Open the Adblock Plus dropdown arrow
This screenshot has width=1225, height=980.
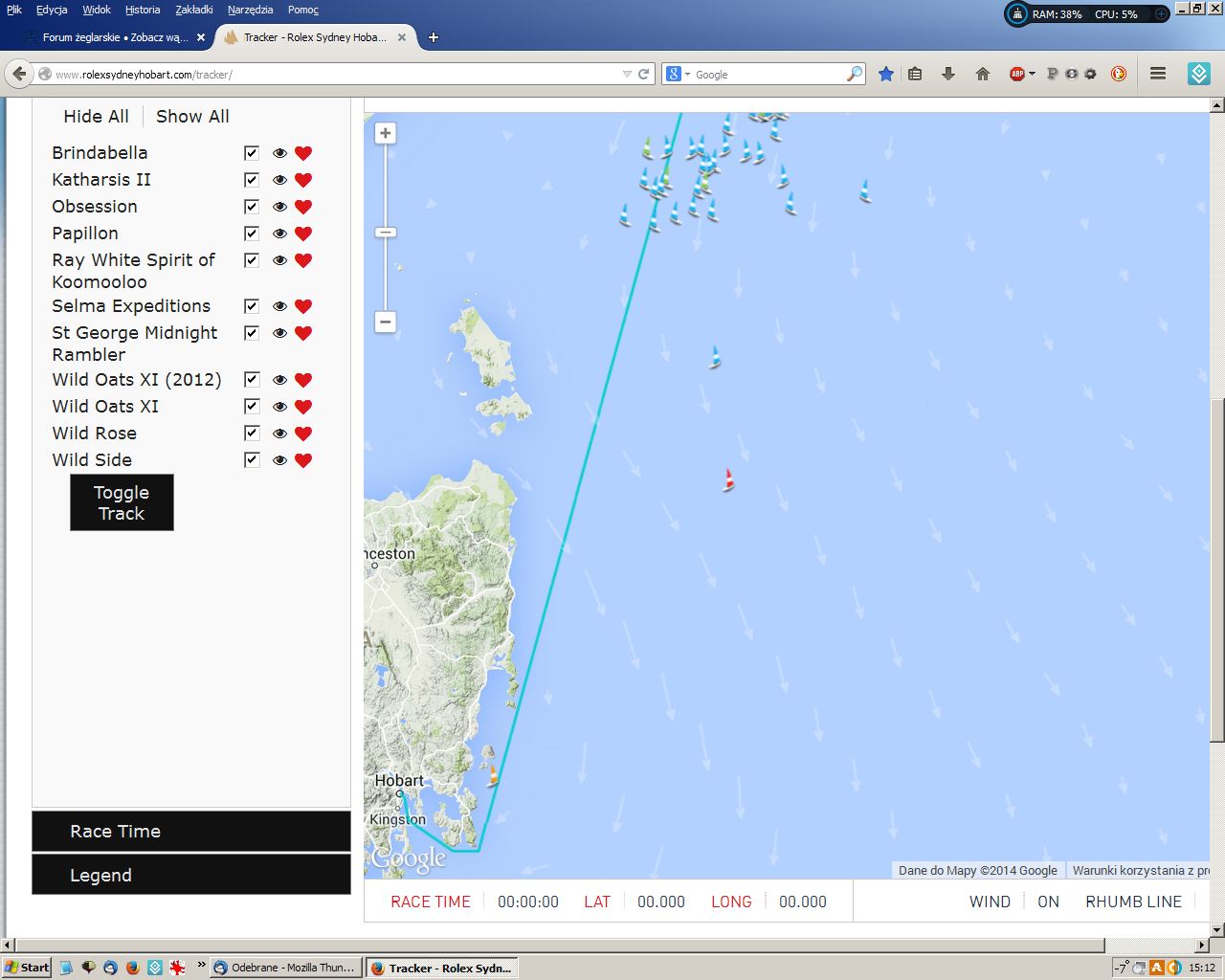[1032, 74]
